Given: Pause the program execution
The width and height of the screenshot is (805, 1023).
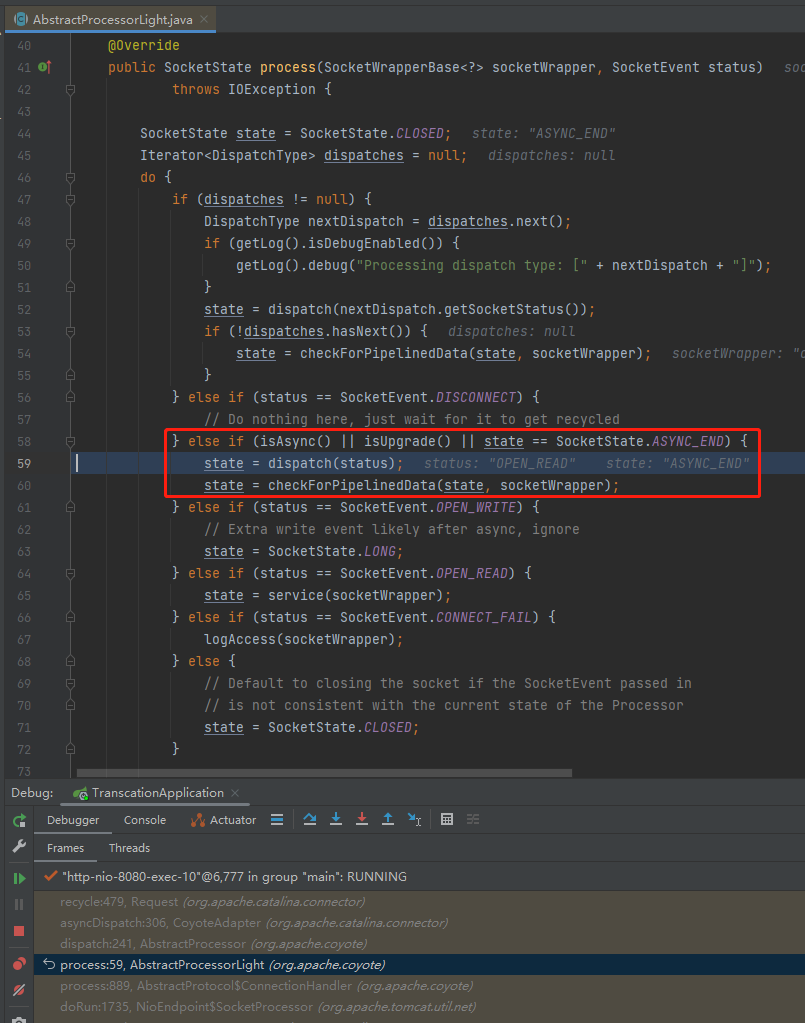Looking at the screenshot, I should [19, 904].
